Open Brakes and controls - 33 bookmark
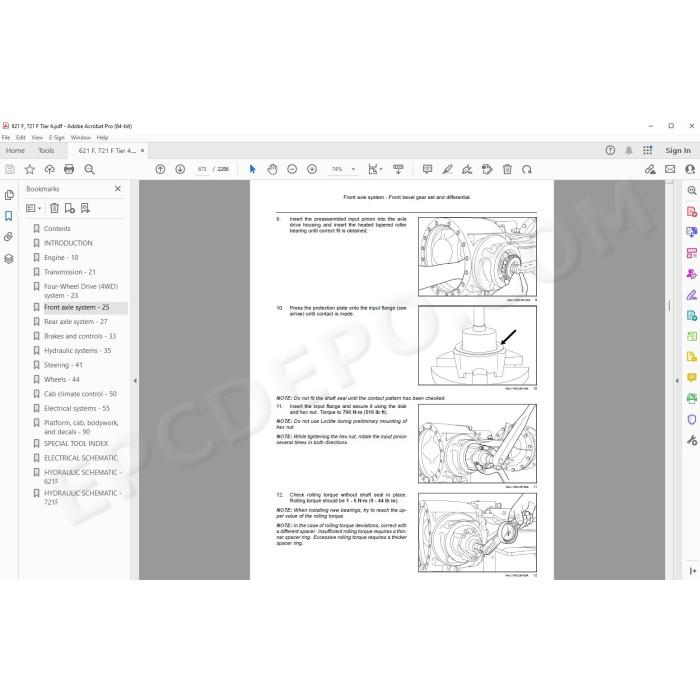This screenshot has height=700, width=700. pyautogui.click(x=80, y=336)
